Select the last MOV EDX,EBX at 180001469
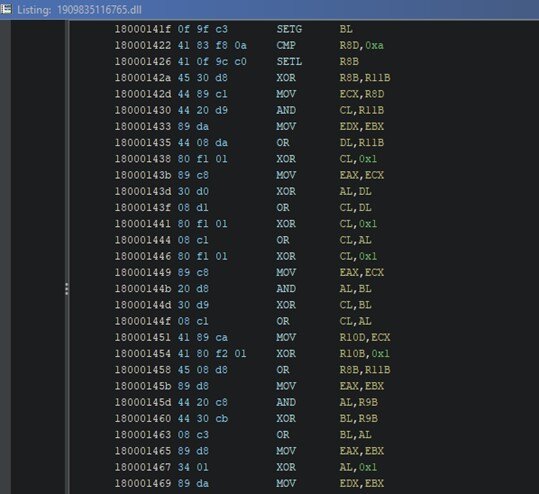 (x=249, y=483)
